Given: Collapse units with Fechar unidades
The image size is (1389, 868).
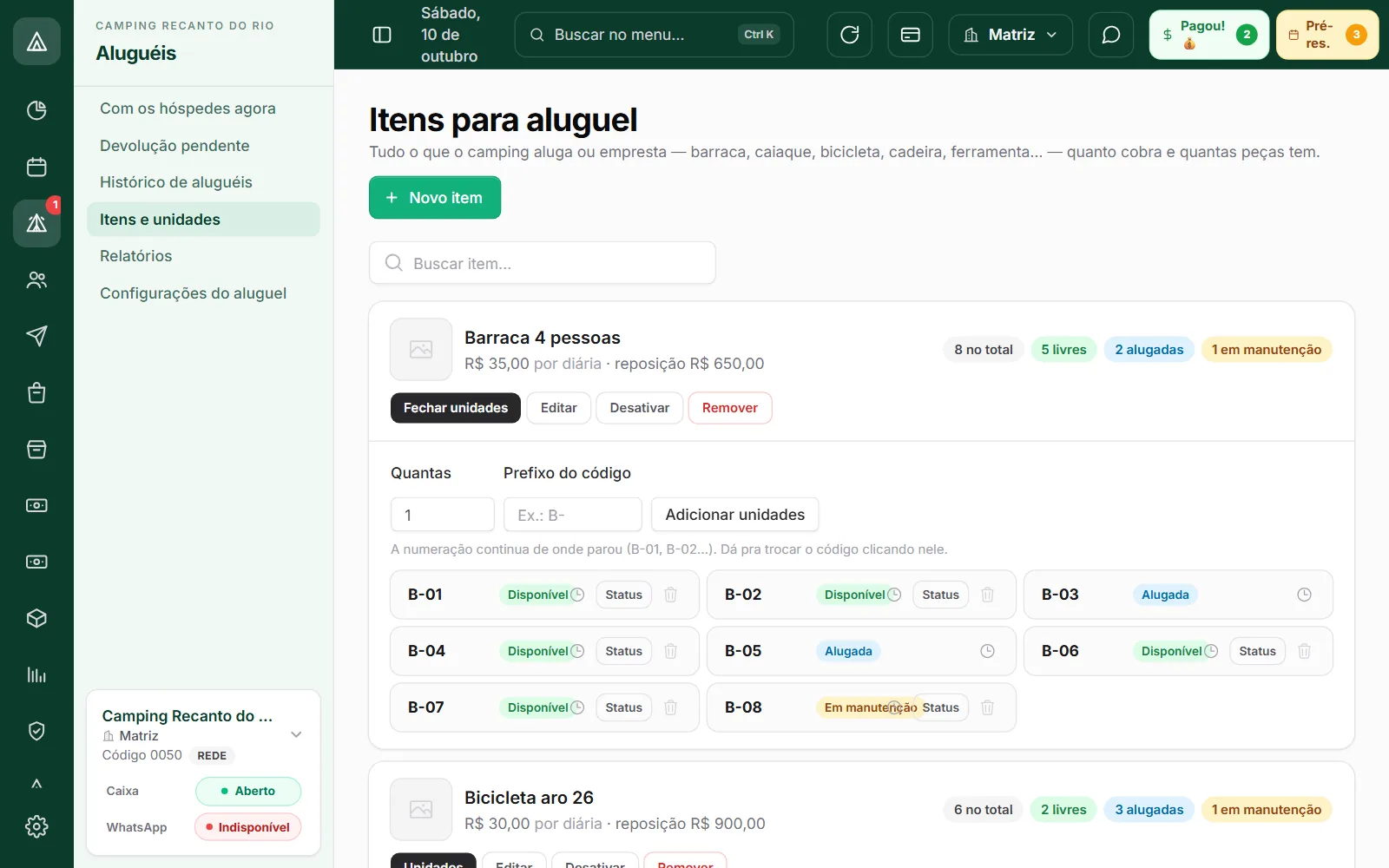Looking at the screenshot, I should pyautogui.click(x=456, y=408).
